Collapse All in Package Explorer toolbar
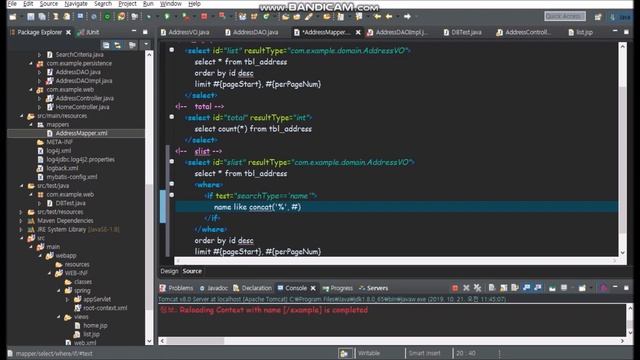640x360 pixels. 106,45
